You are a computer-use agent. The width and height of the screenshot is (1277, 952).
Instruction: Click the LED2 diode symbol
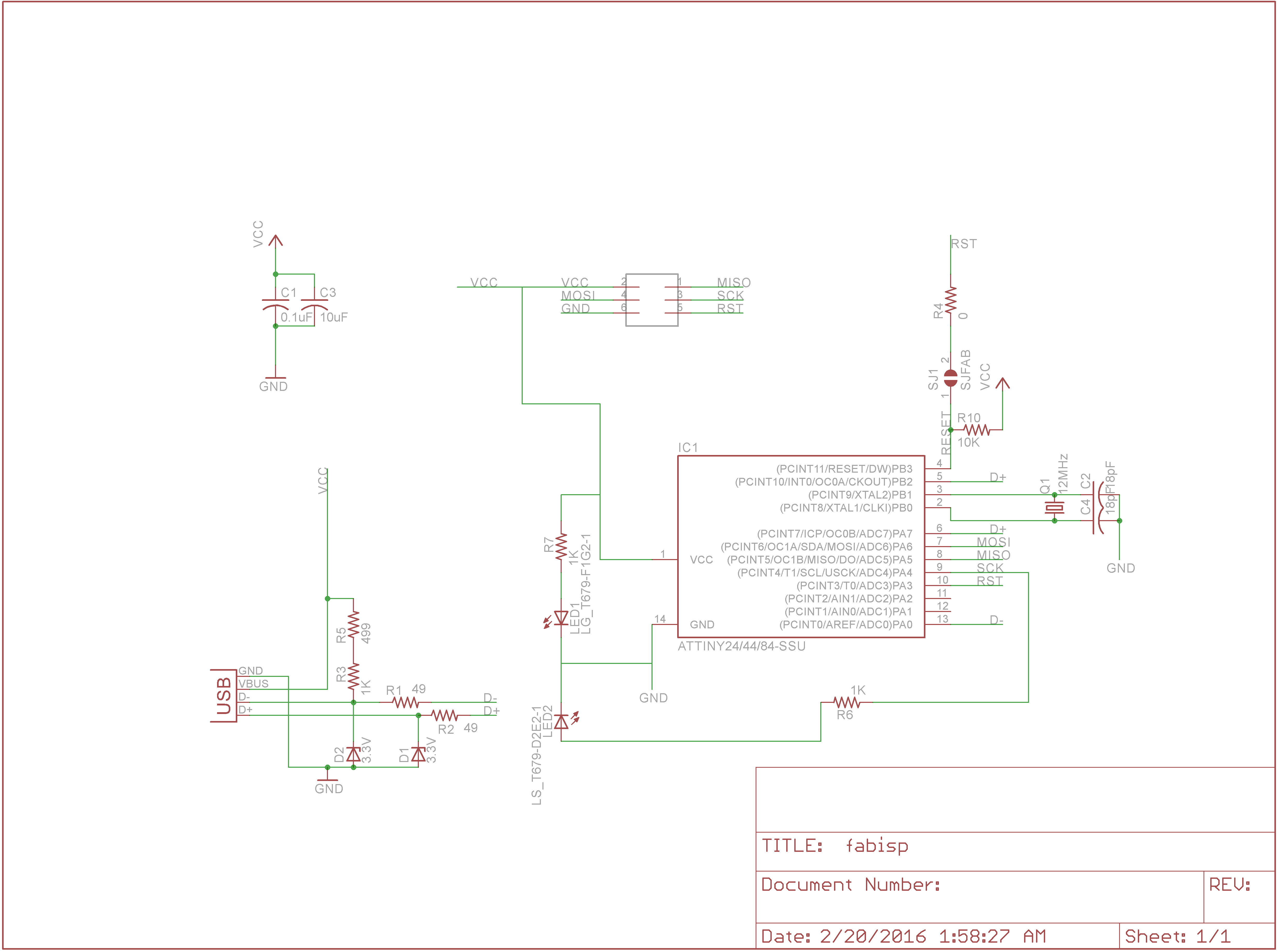coord(561,722)
